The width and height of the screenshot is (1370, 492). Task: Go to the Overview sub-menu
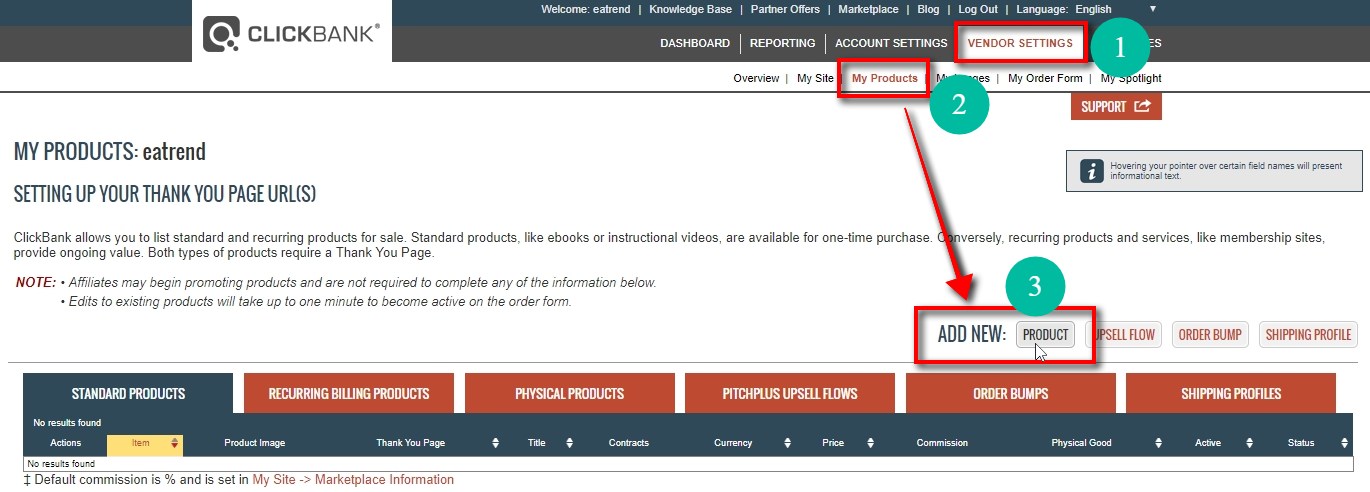pos(756,78)
